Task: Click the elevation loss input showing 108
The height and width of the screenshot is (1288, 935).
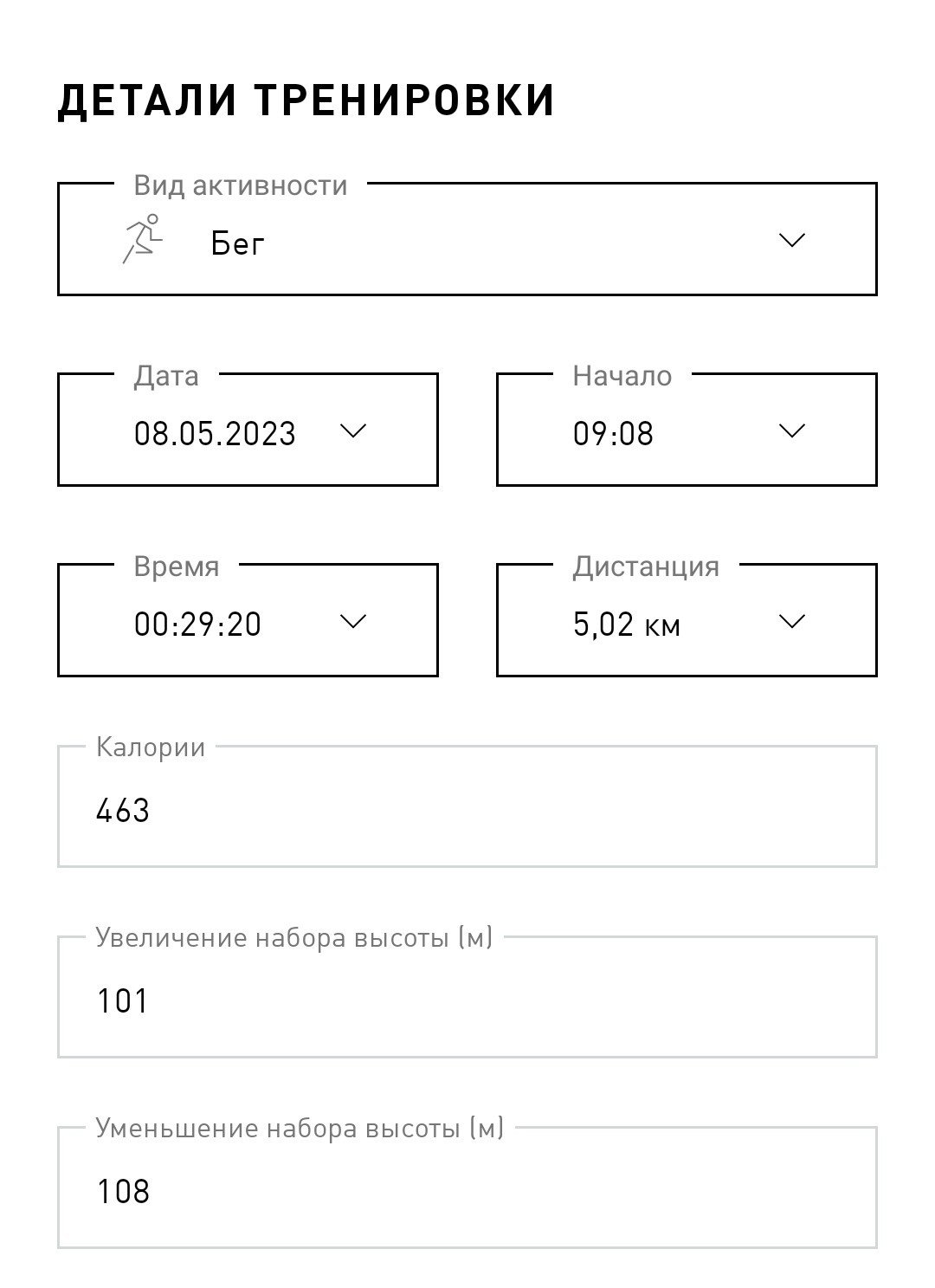Action: click(467, 1188)
